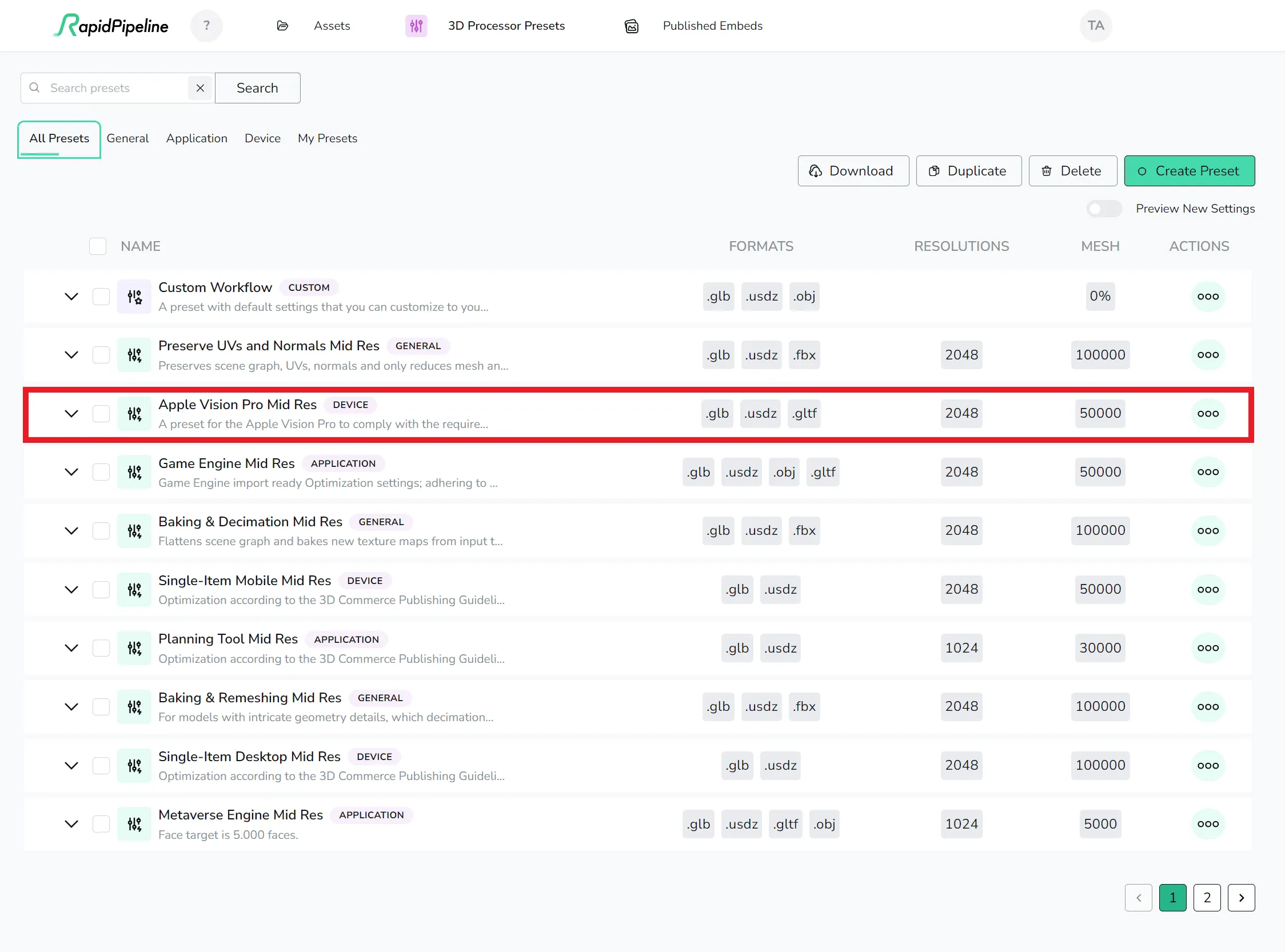Click the Published Embeds icon
Screen dimensions: 1285x952
click(x=631, y=25)
